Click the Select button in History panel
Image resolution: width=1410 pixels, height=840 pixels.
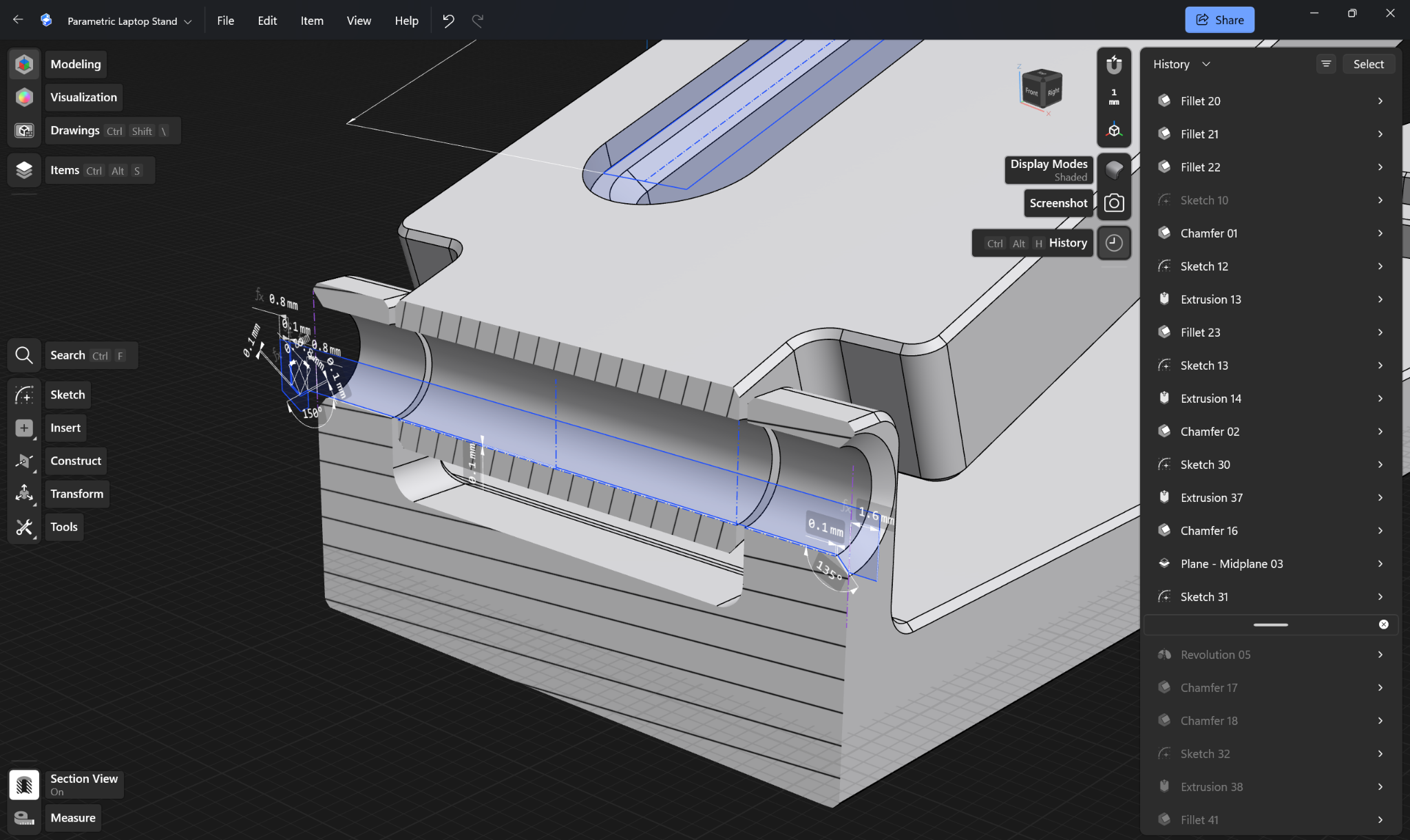coord(1368,64)
